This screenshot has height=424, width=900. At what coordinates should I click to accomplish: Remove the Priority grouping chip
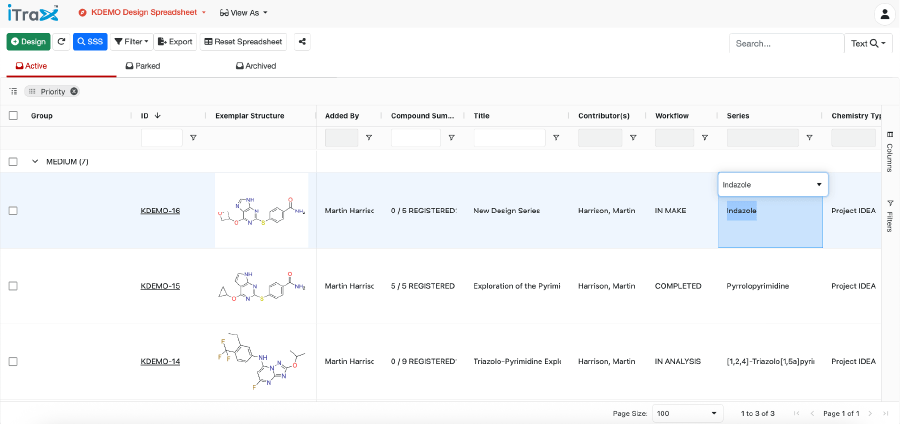click(x=74, y=92)
